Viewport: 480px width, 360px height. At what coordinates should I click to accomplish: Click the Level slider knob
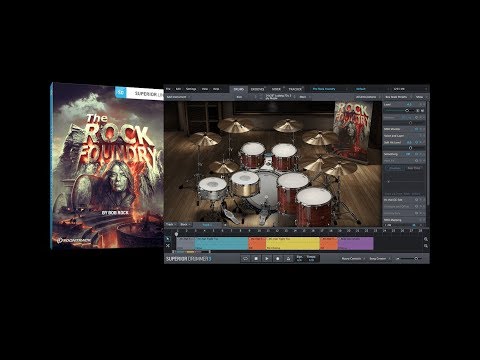pyautogui.click(x=407, y=110)
